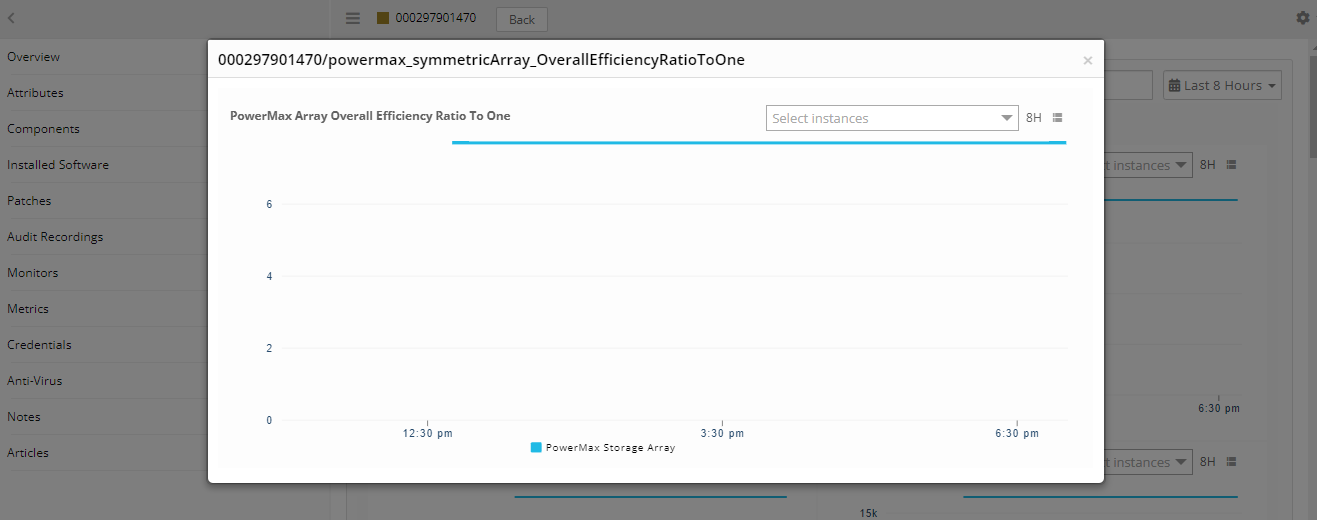Click the 000297901470 resource name
The height and width of the screenshot is (520, 1317).
click(436, 18)
